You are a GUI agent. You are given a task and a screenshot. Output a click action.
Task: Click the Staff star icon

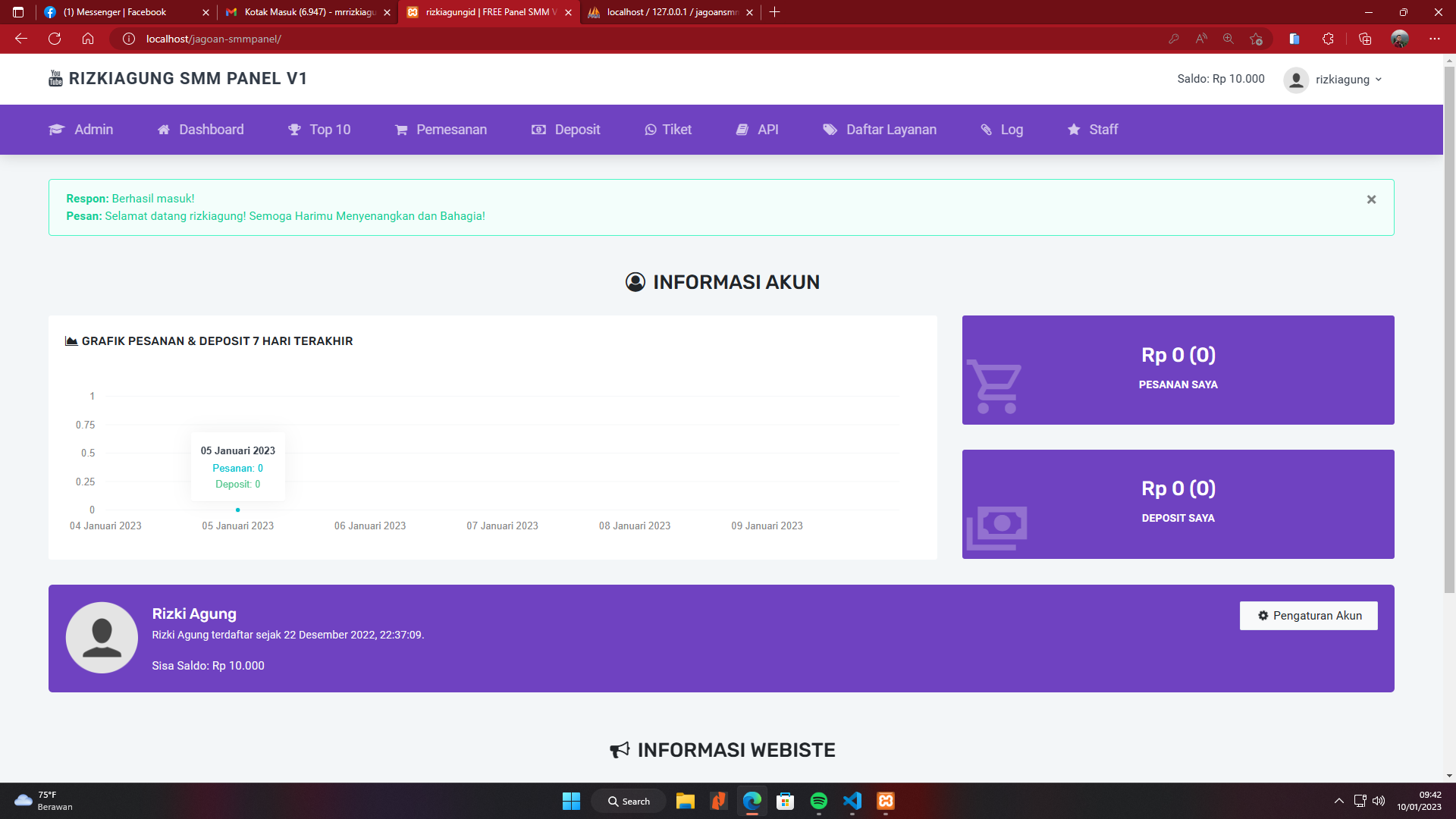(x=1073, y=130)
